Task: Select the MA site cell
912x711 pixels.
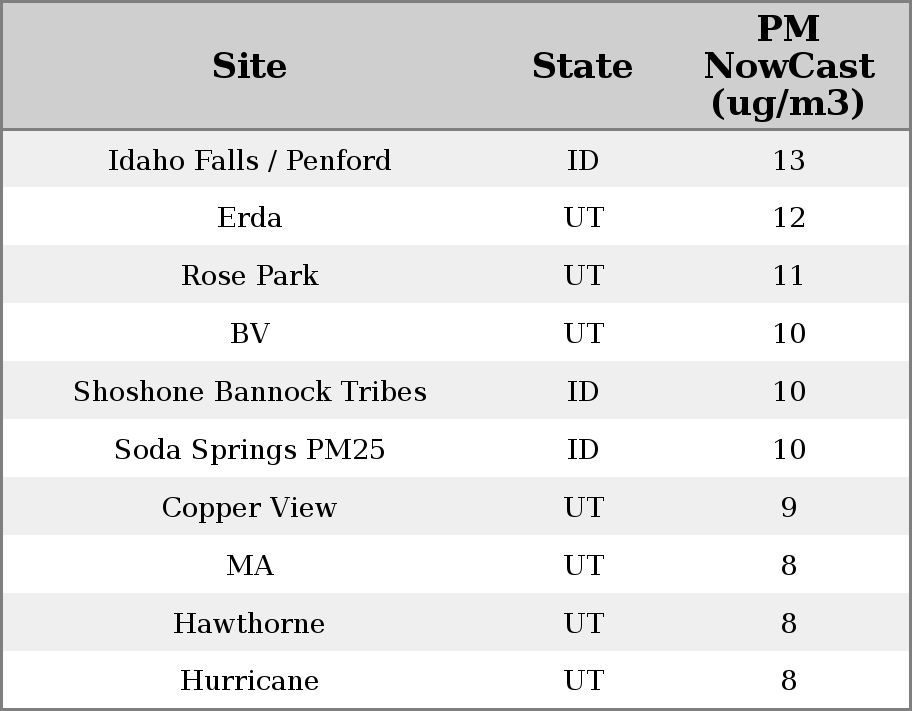Action: pyautogui.click(x=249, y=566)
